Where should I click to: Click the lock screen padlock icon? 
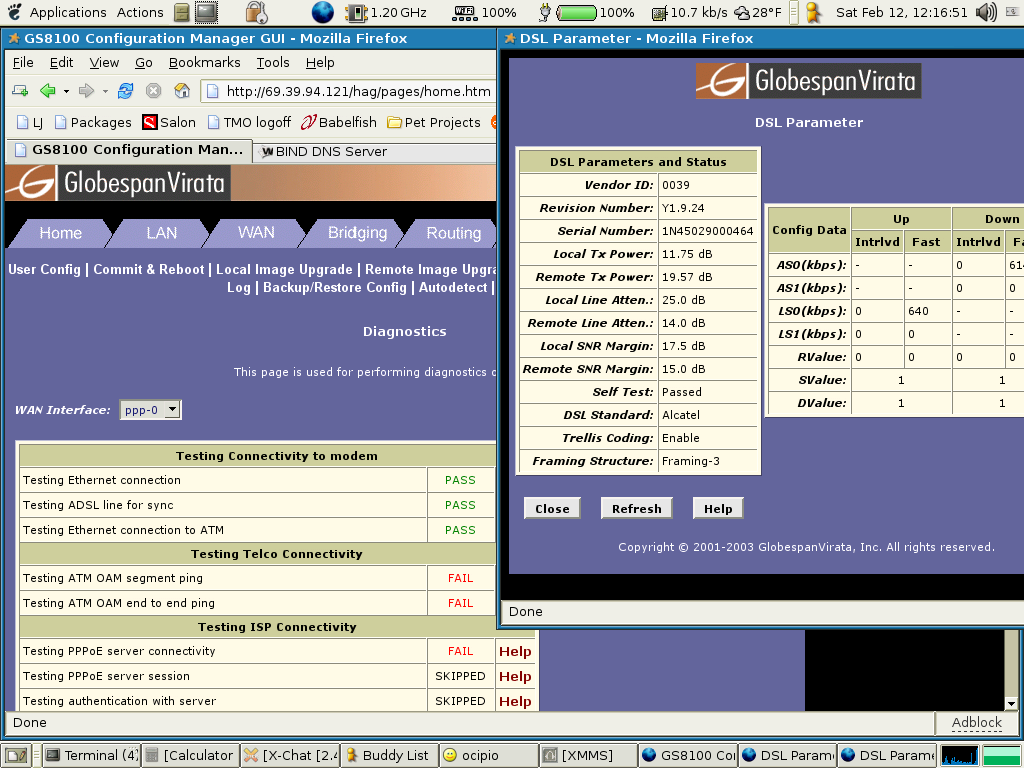pyautogui.click(x=256, y=13)
